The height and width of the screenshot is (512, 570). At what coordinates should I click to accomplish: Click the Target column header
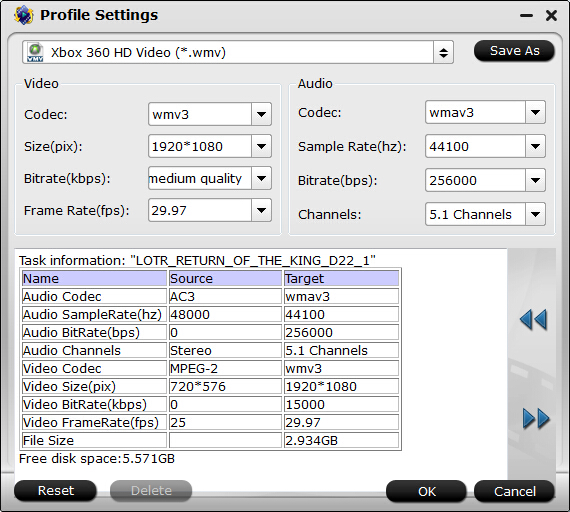(x=341, y=279)
